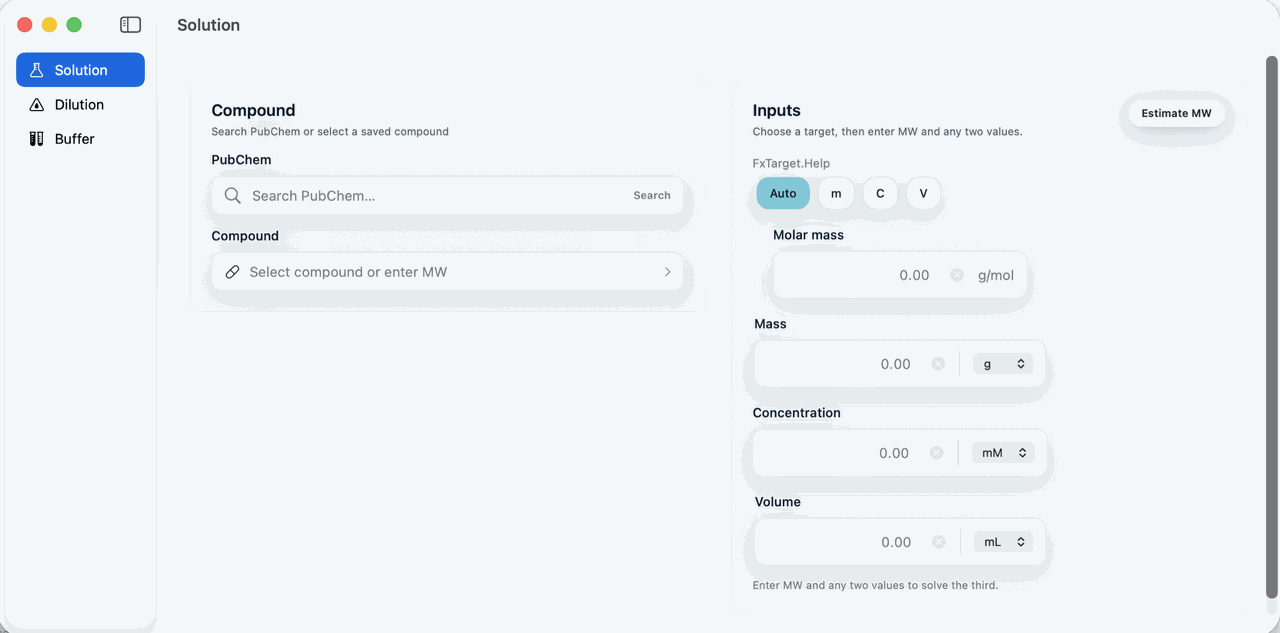Click the vertical scrollbar on the right
Image resolution: width=1280 pixels, height=633 pixels.
[1272, 327]
